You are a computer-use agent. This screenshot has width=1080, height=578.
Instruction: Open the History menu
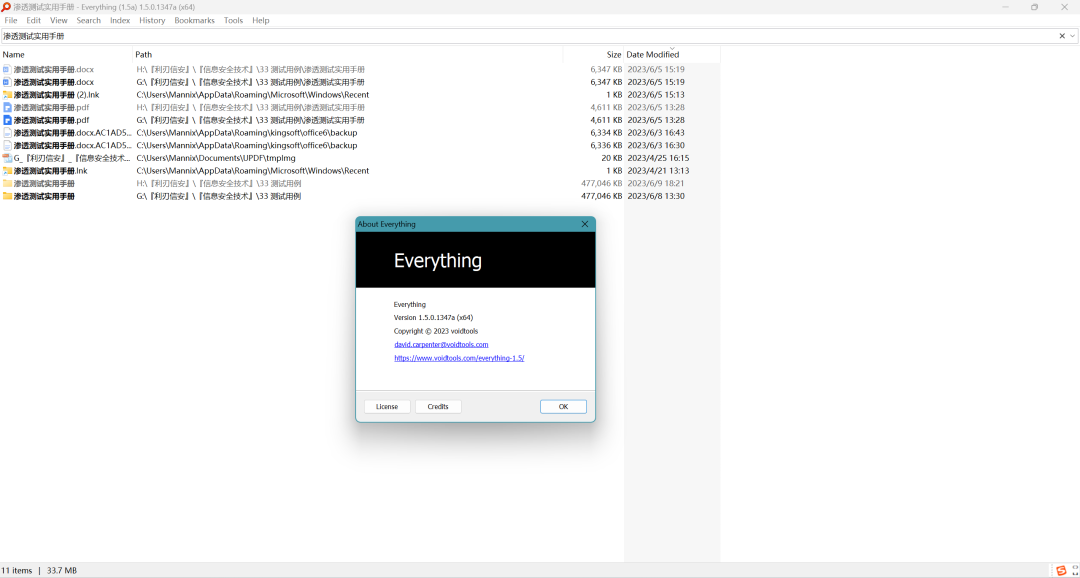(152, 21)
